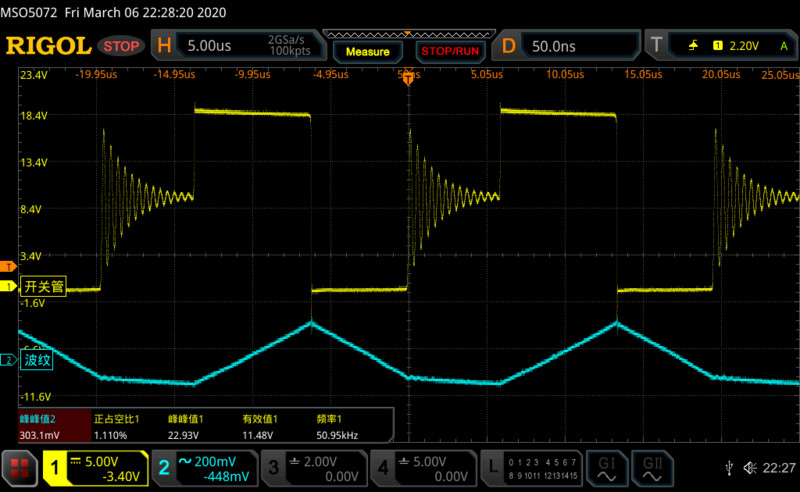Open the function navigation menu icon
Viewport: 800px width, 492px height.
coord(19,466)
